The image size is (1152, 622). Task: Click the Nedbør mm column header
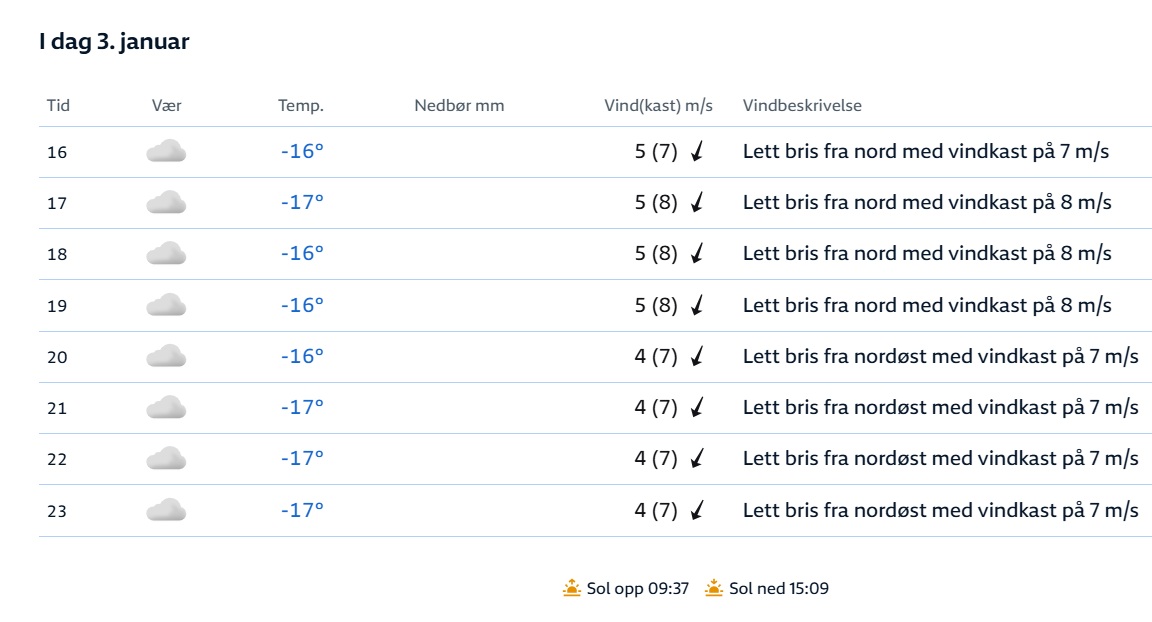pyautogui.click(x=459, y=105)
